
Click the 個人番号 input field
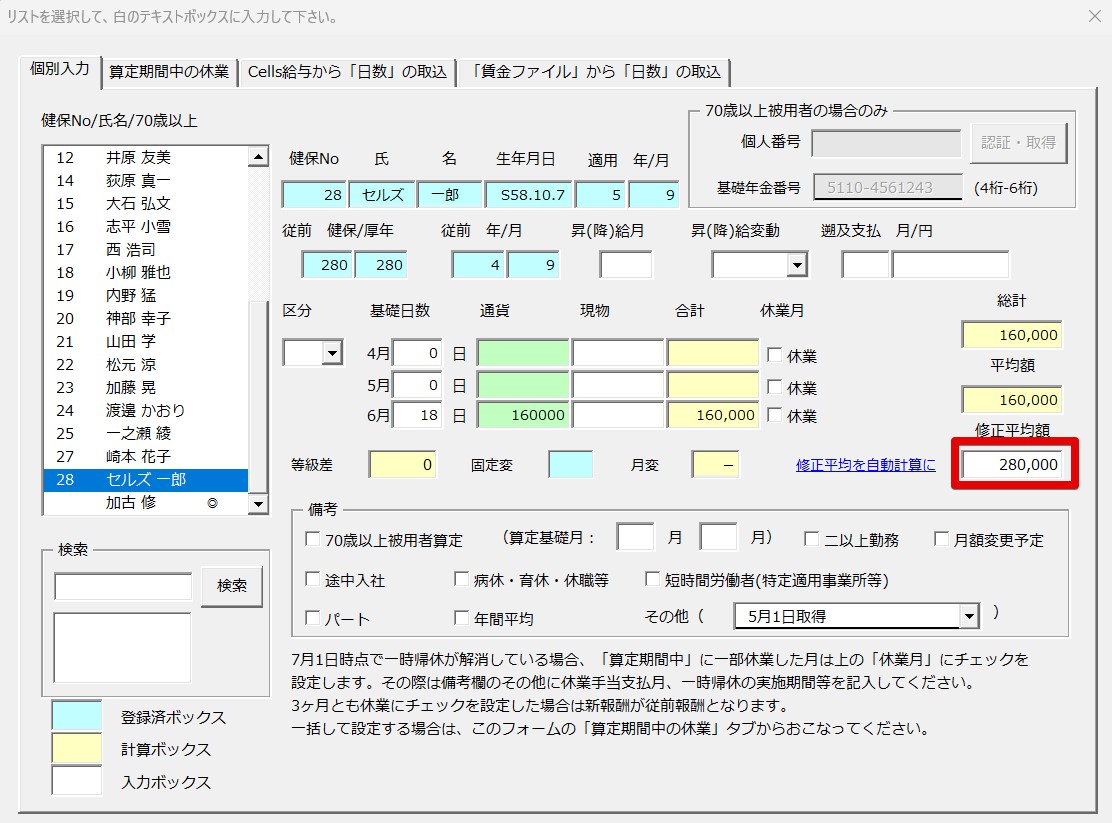[886, 143]
